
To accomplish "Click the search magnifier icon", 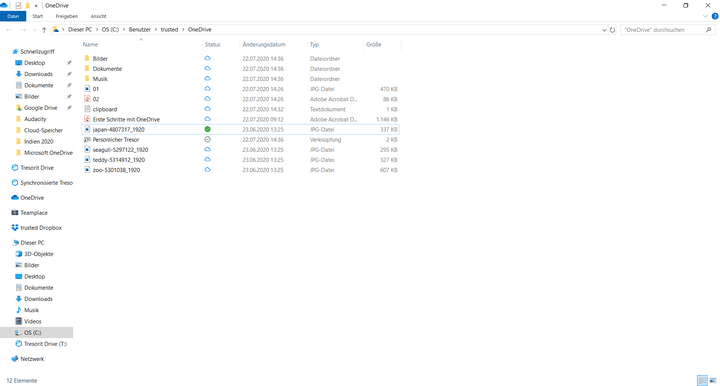I will pyautogui.click(x=709, y=30).
